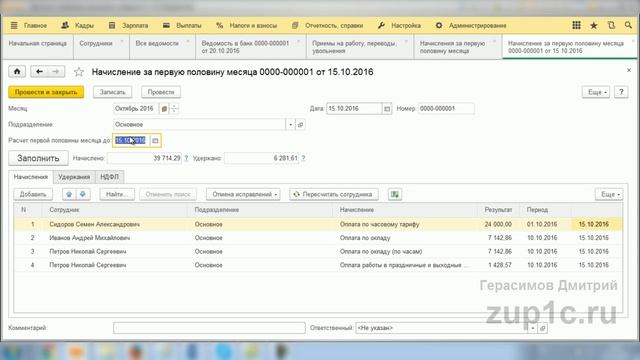Select row Сидоров Семен Александрович

click(x=318, y=224)
